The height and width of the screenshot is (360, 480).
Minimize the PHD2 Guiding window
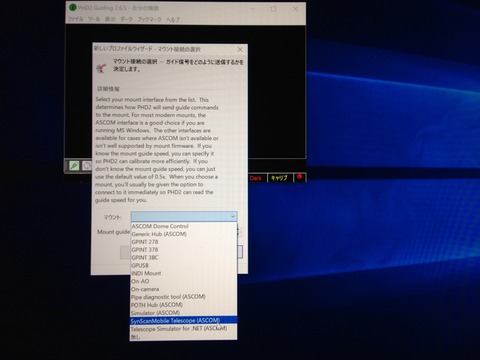(x=252, y=9)
